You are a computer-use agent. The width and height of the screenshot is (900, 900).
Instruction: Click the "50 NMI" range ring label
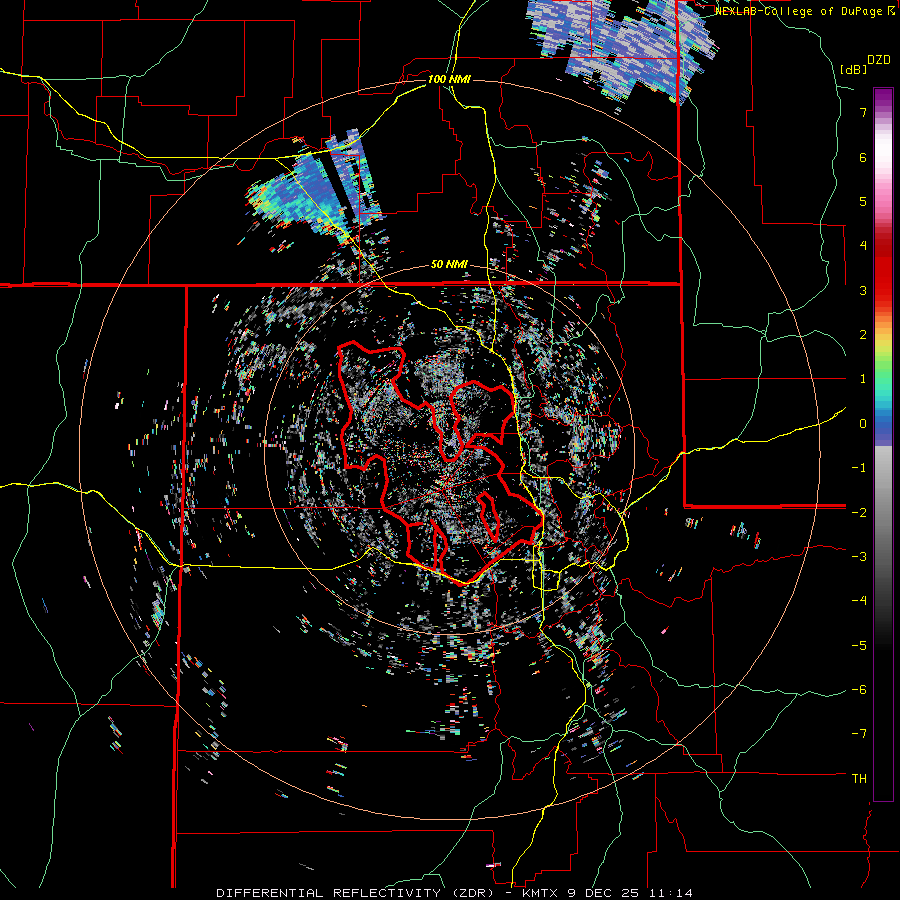449,265
